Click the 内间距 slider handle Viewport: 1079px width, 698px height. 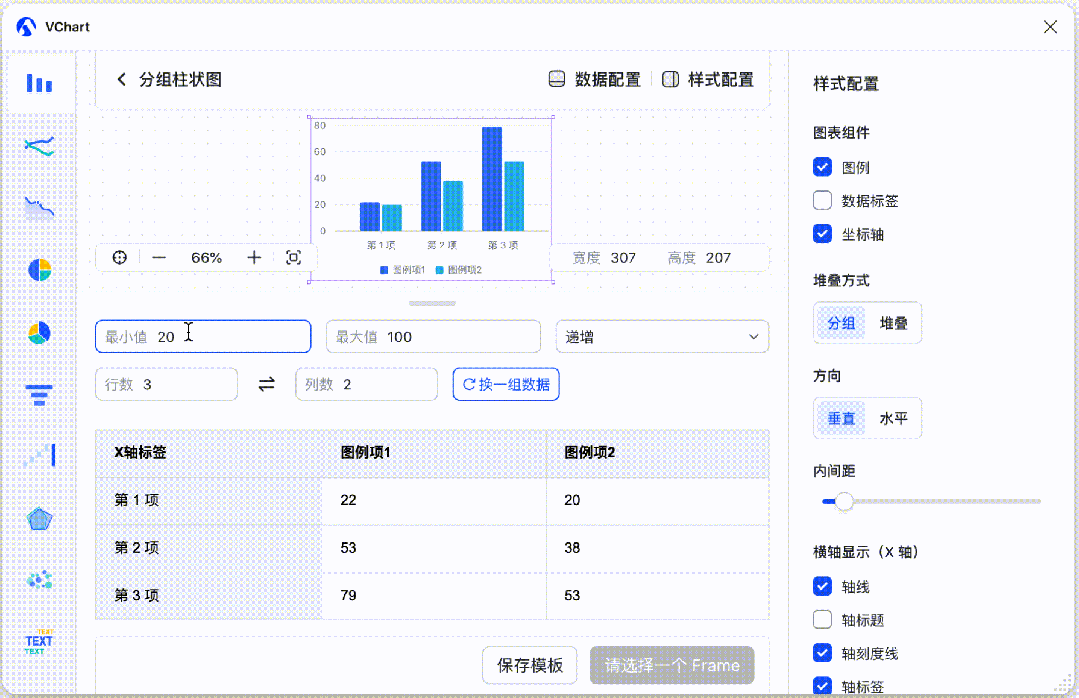844,501
